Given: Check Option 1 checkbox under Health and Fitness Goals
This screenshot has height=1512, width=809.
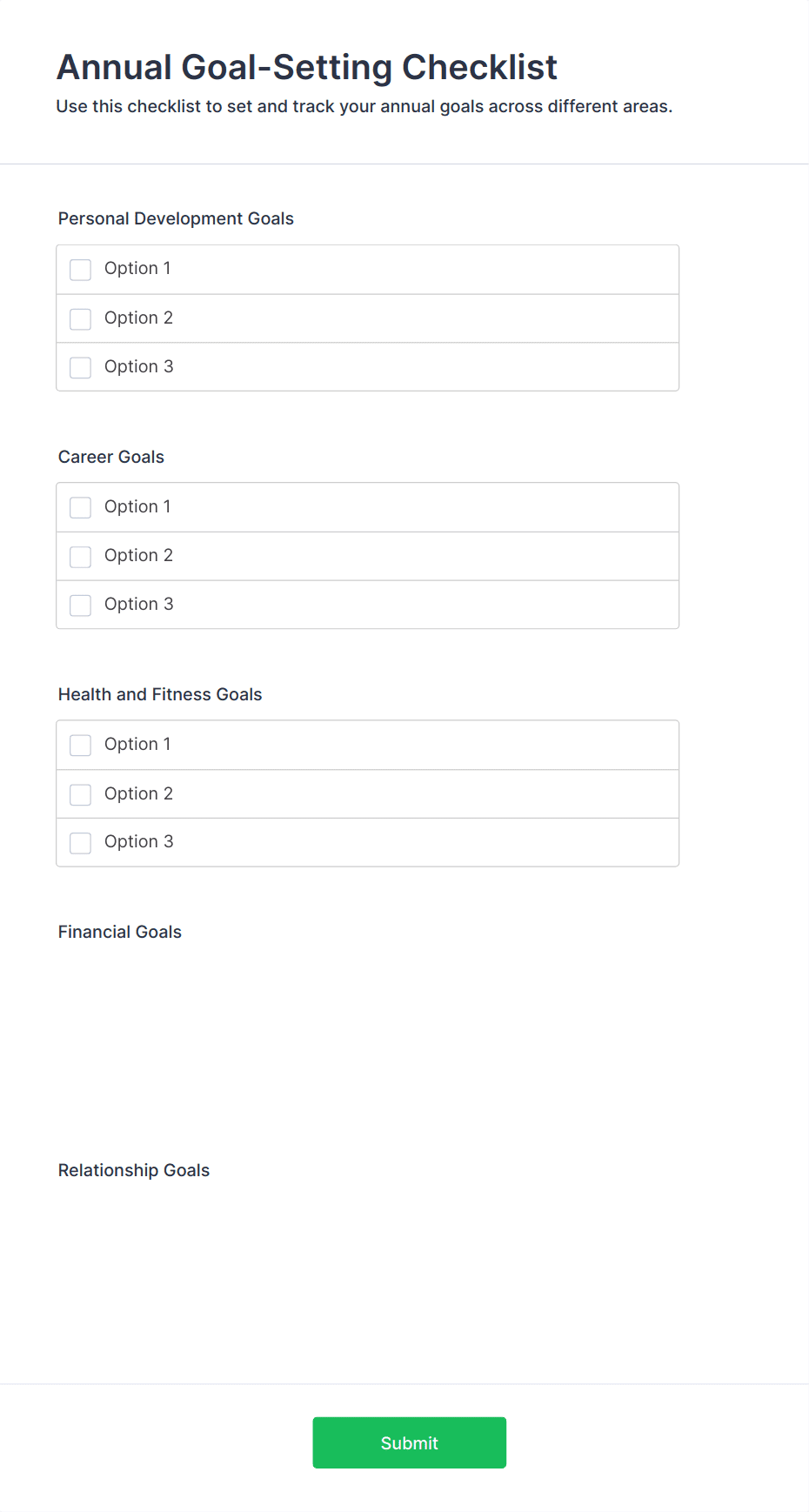Looking at the screenshot, I should 81,746.
